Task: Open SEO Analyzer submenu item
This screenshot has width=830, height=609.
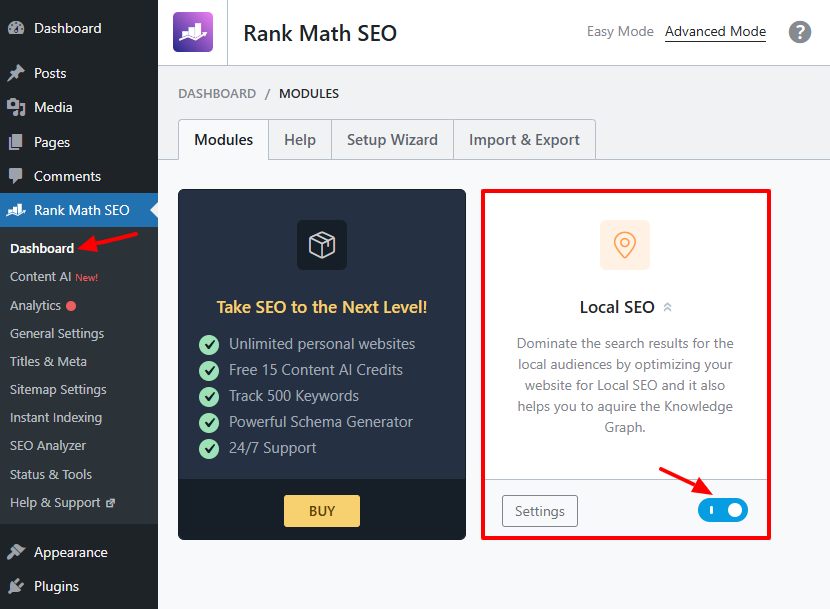Action: [x=48, y=446]
